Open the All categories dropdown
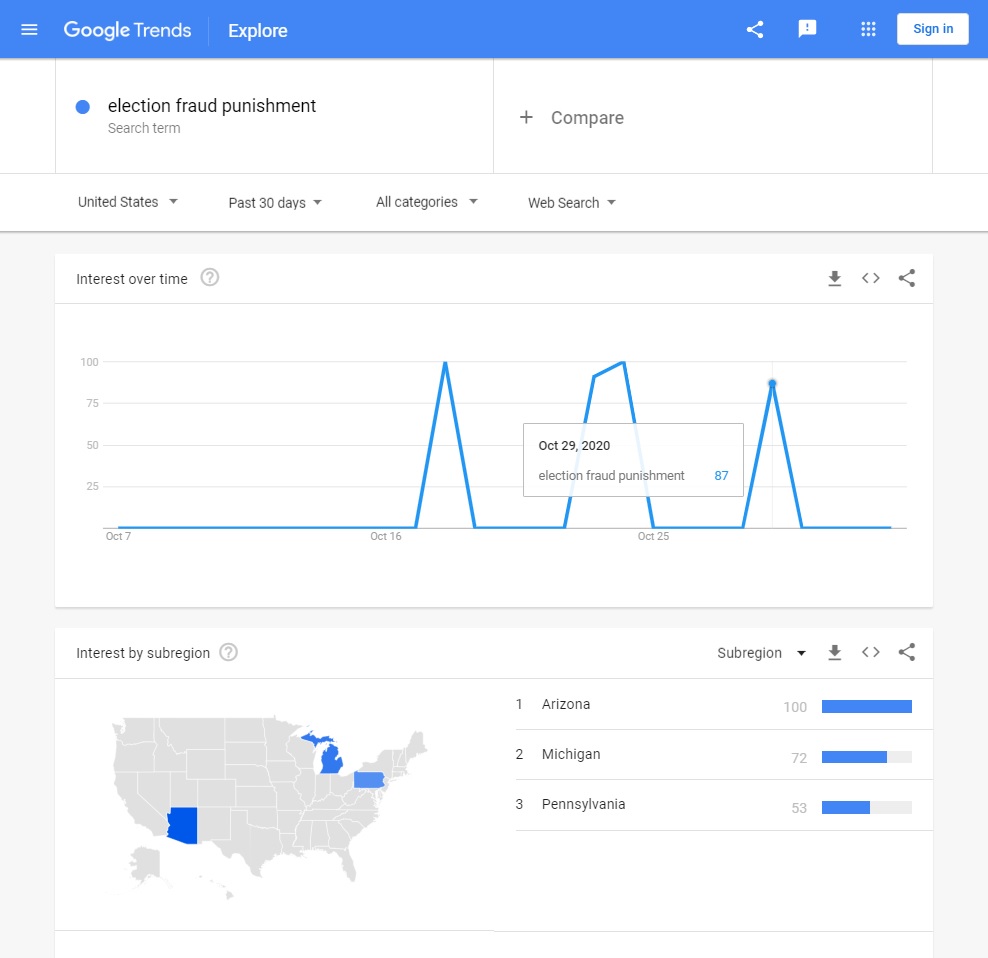The height and width of the screenshot is (958, 988). (x=427, y=202)
